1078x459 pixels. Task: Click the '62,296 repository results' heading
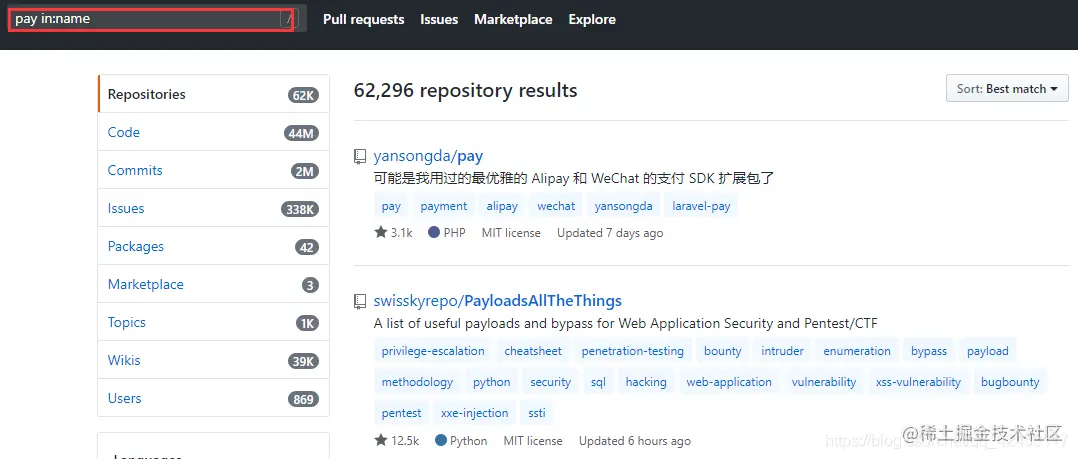point(465,90)
